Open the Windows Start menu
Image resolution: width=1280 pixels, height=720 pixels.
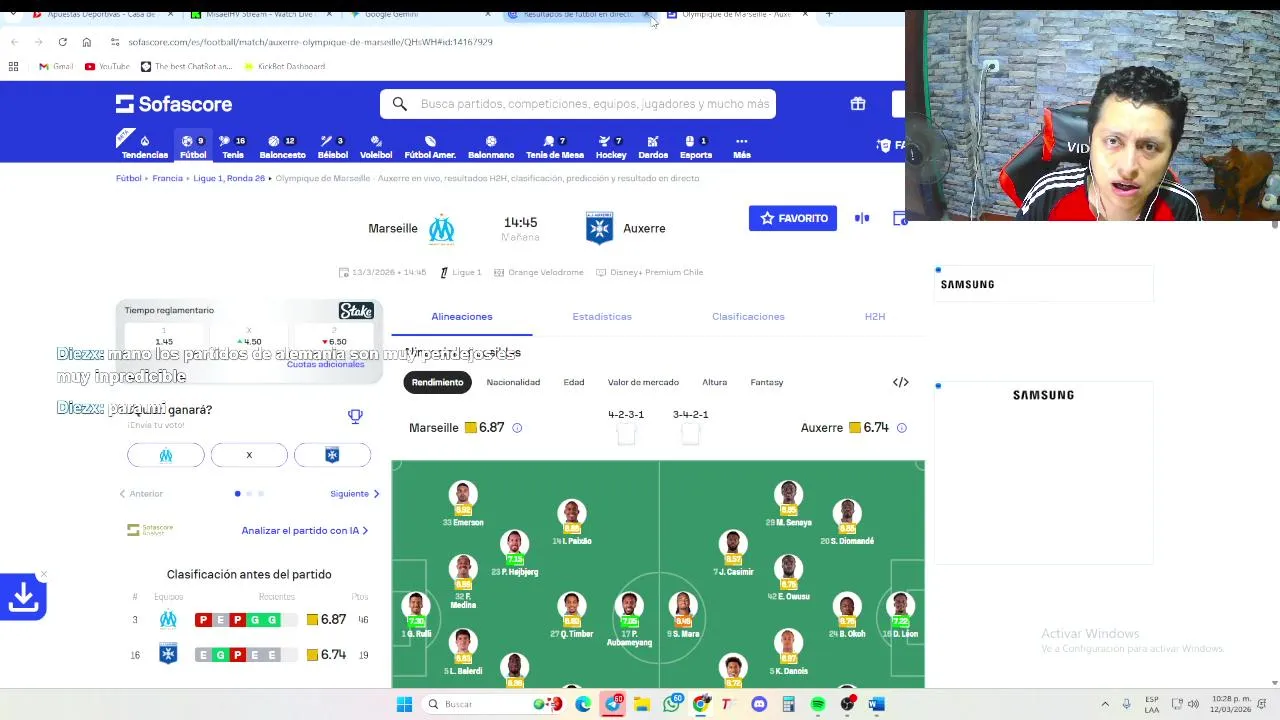(x=404, y=704)
